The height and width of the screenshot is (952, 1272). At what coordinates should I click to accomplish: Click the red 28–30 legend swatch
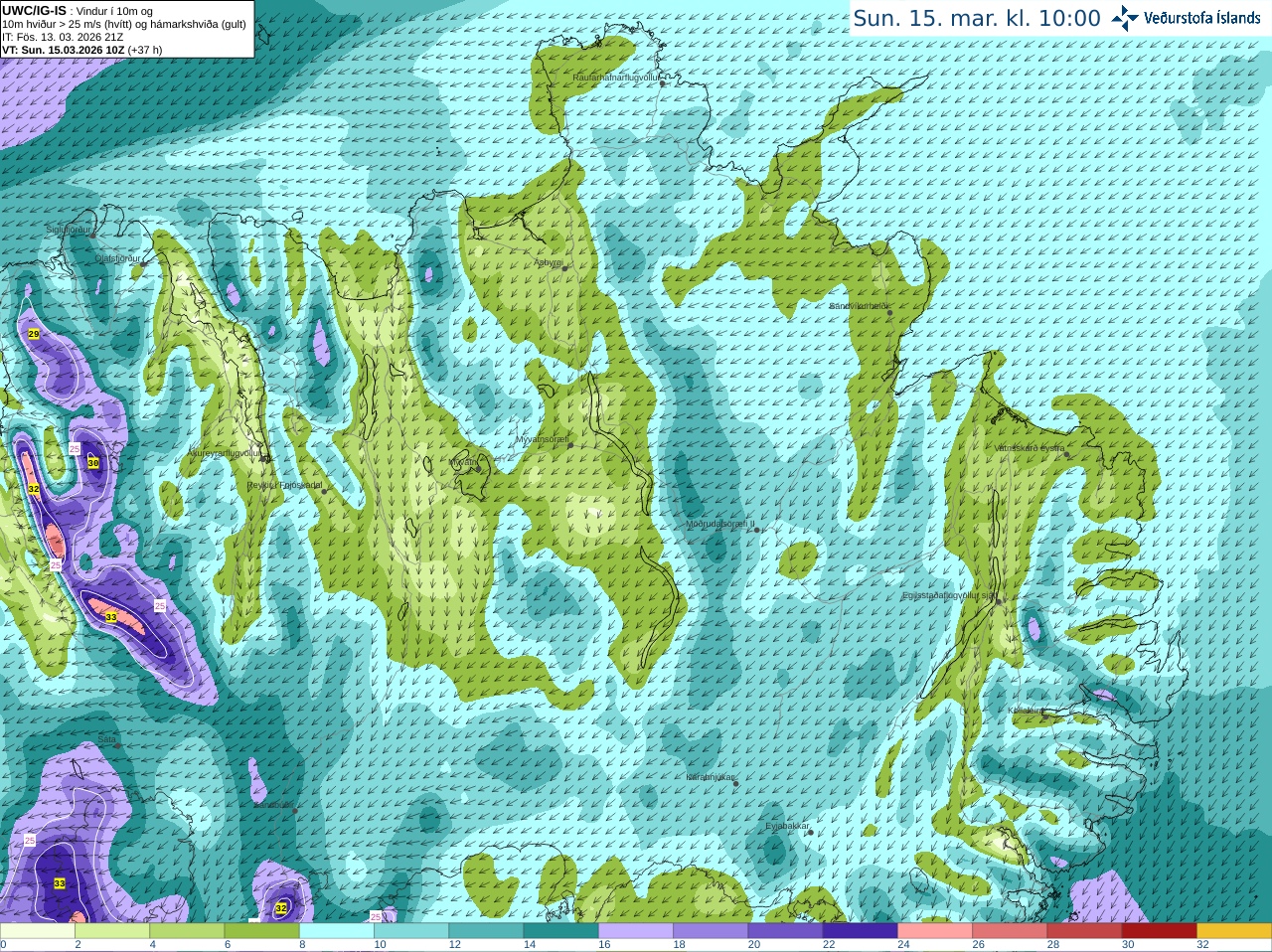tap(1084, 931)
